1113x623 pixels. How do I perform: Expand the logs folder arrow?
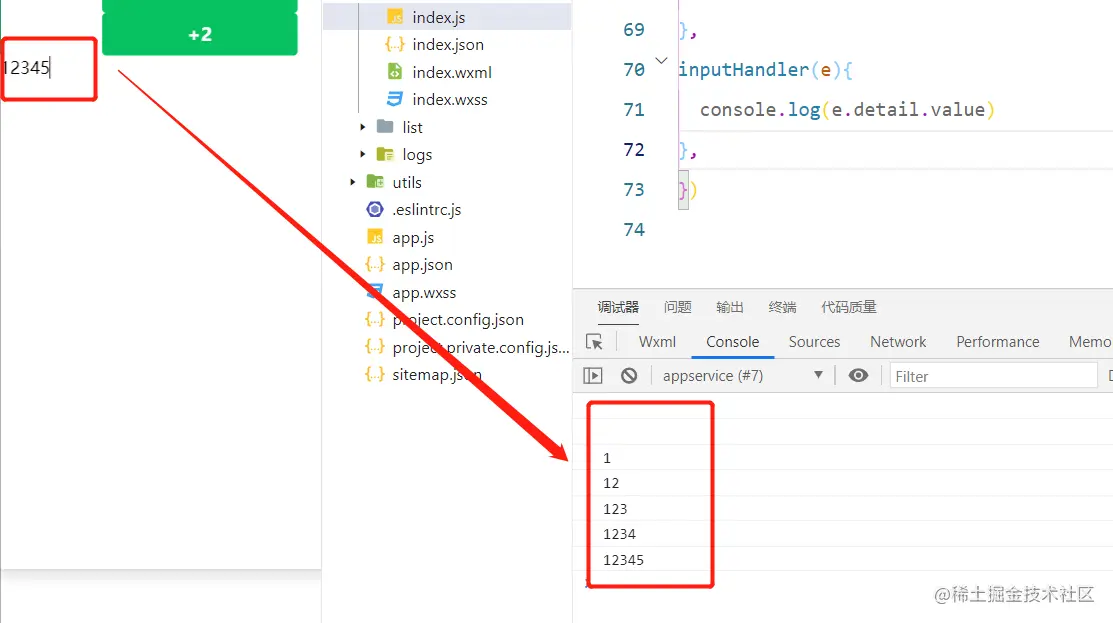[x=363, y=154]
